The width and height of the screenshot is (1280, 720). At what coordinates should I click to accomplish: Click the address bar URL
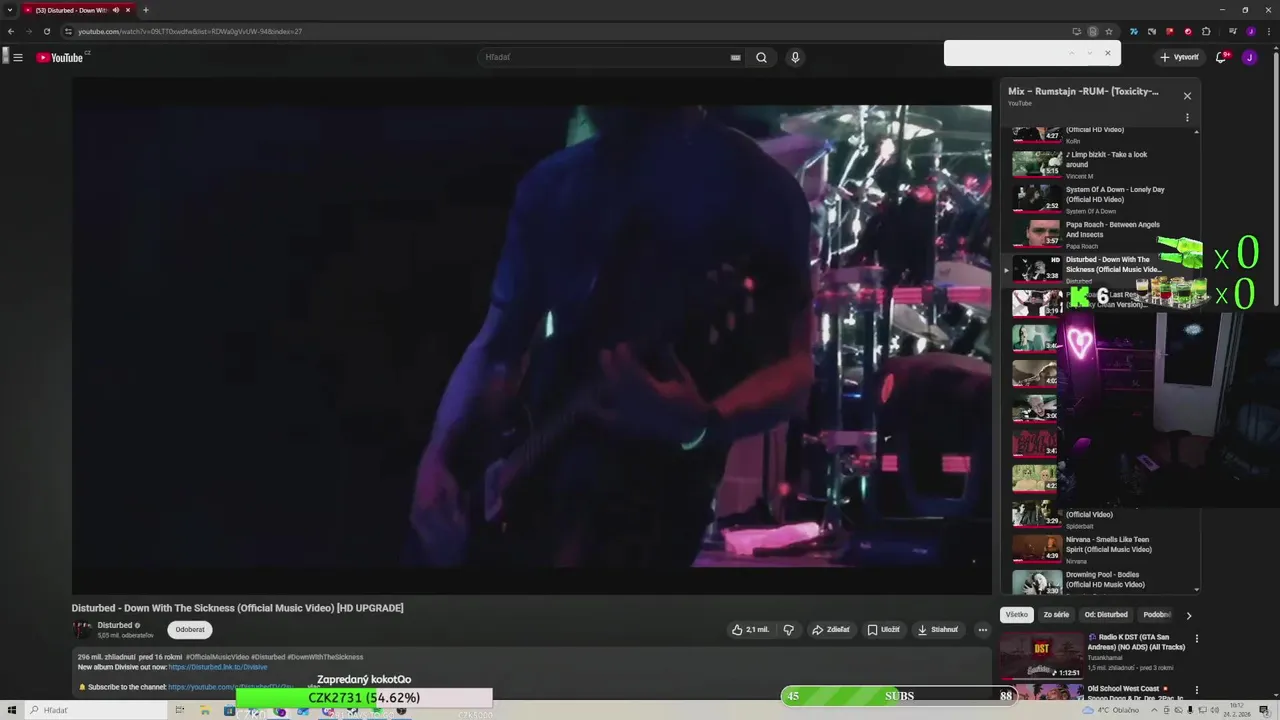190,31
